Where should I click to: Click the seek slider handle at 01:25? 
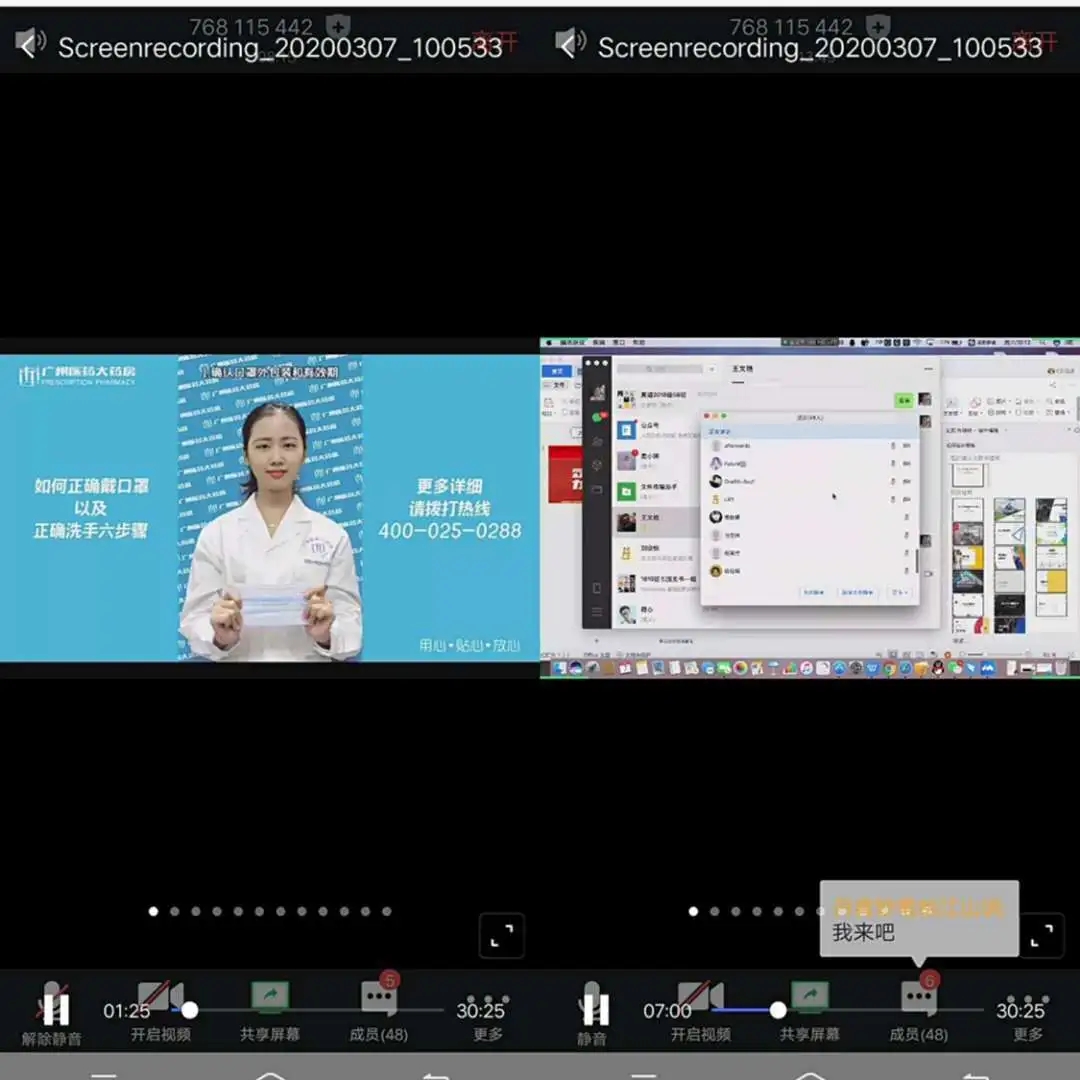coord(190,1010)
